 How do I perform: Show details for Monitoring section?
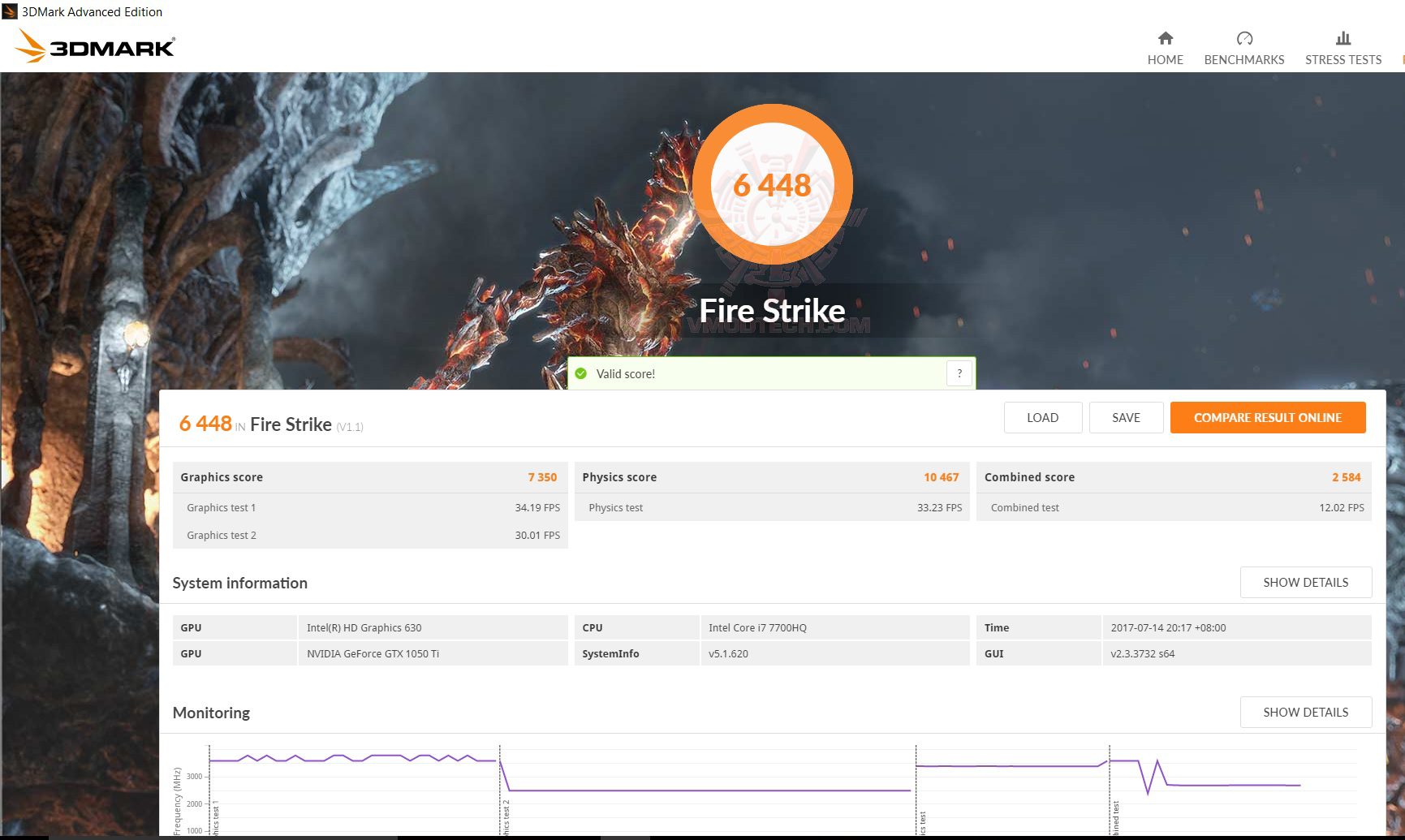(x=1305, y=712)
